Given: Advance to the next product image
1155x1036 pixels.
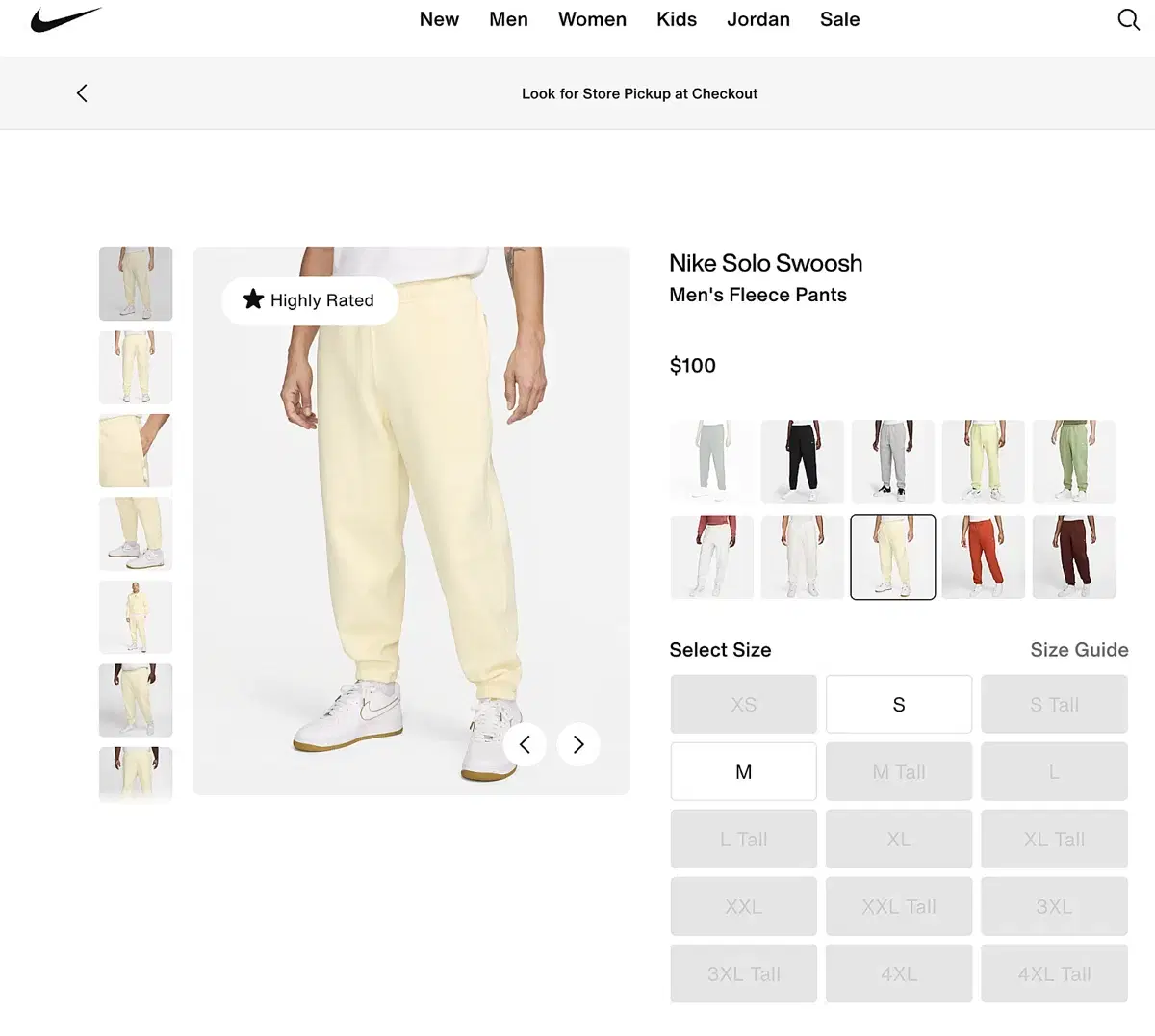Looking at the screenshot, I should (578, 744).
